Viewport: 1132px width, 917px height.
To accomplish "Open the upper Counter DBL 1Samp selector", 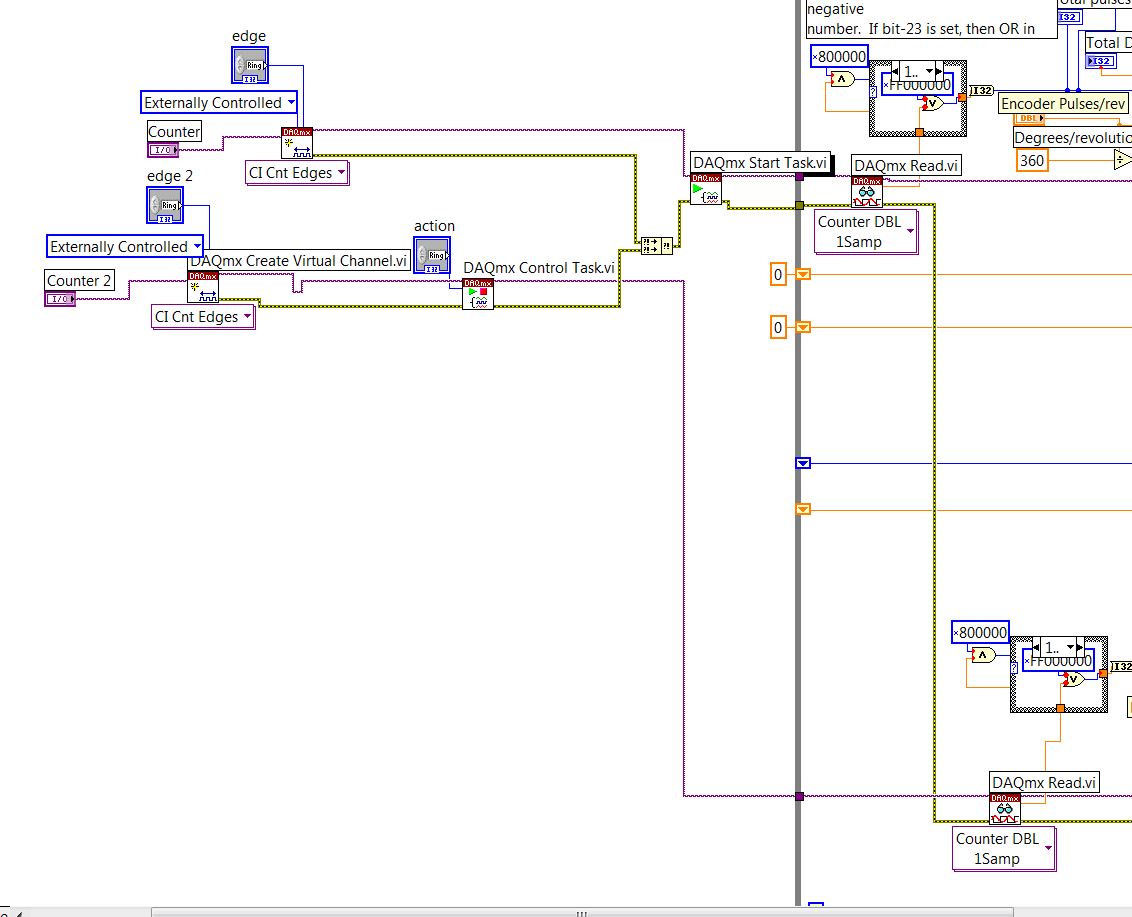I will (x=866, y=232).
